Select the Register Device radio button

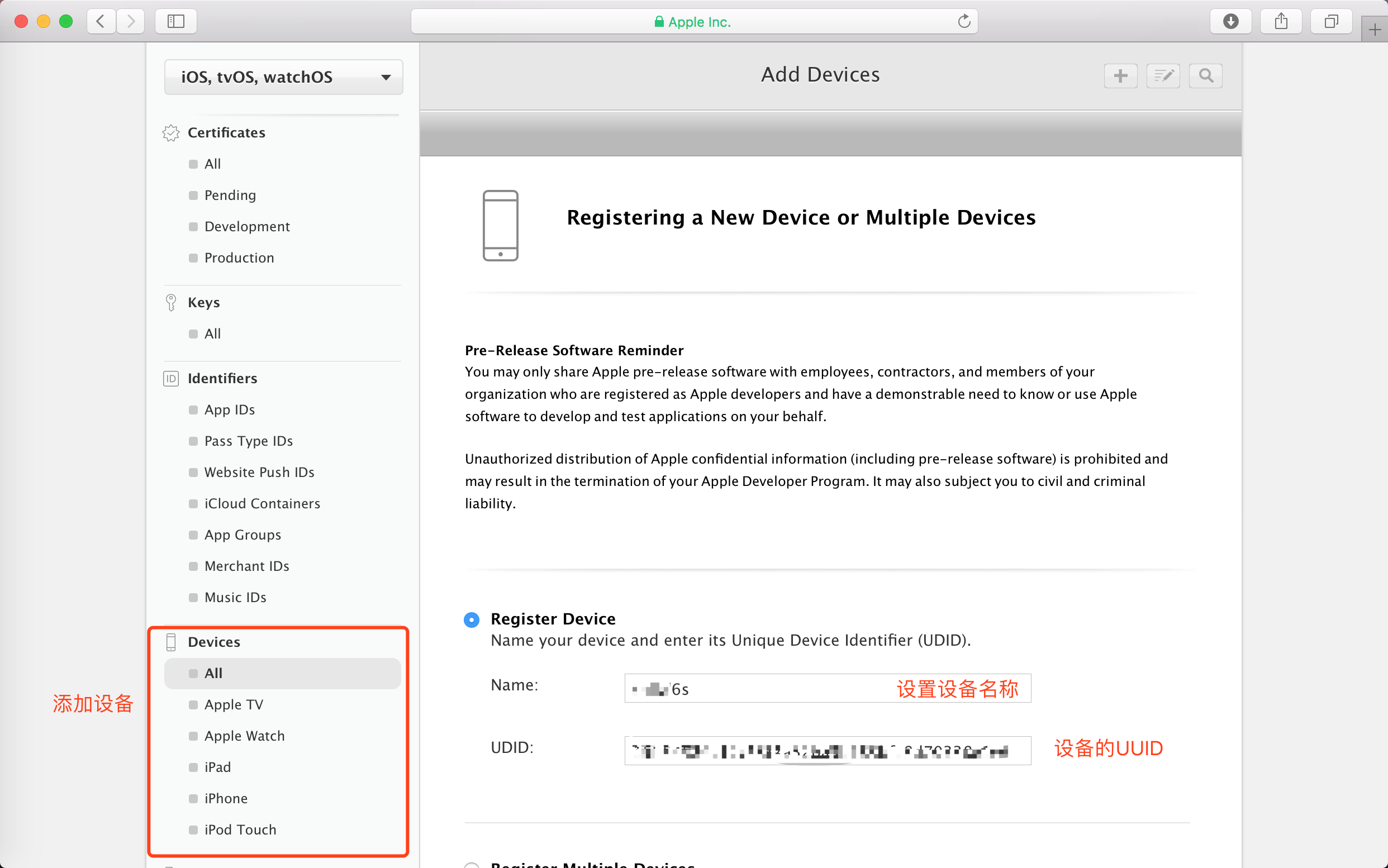(x=472, y=620)
